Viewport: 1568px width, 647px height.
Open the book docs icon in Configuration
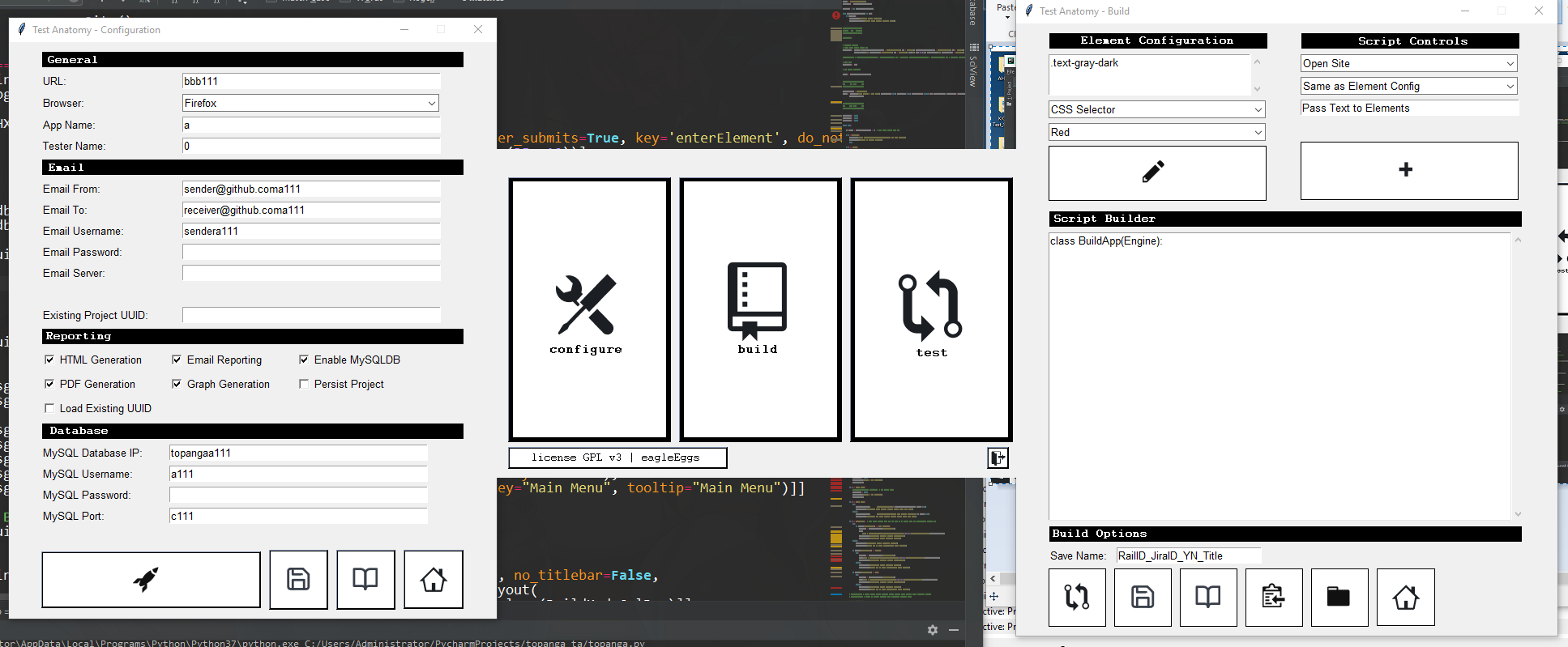pyautogui.click(x=365, y=580)
